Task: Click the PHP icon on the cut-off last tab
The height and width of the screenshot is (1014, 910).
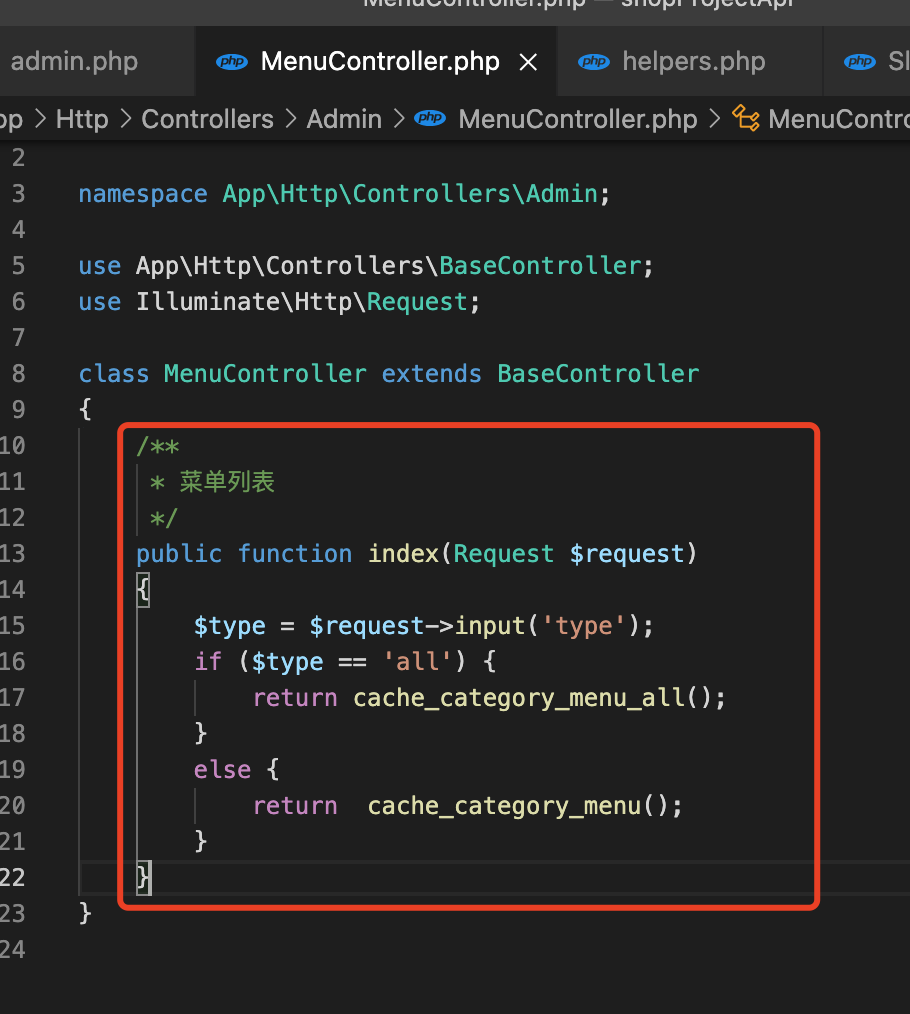Action: tap(860, 62)
